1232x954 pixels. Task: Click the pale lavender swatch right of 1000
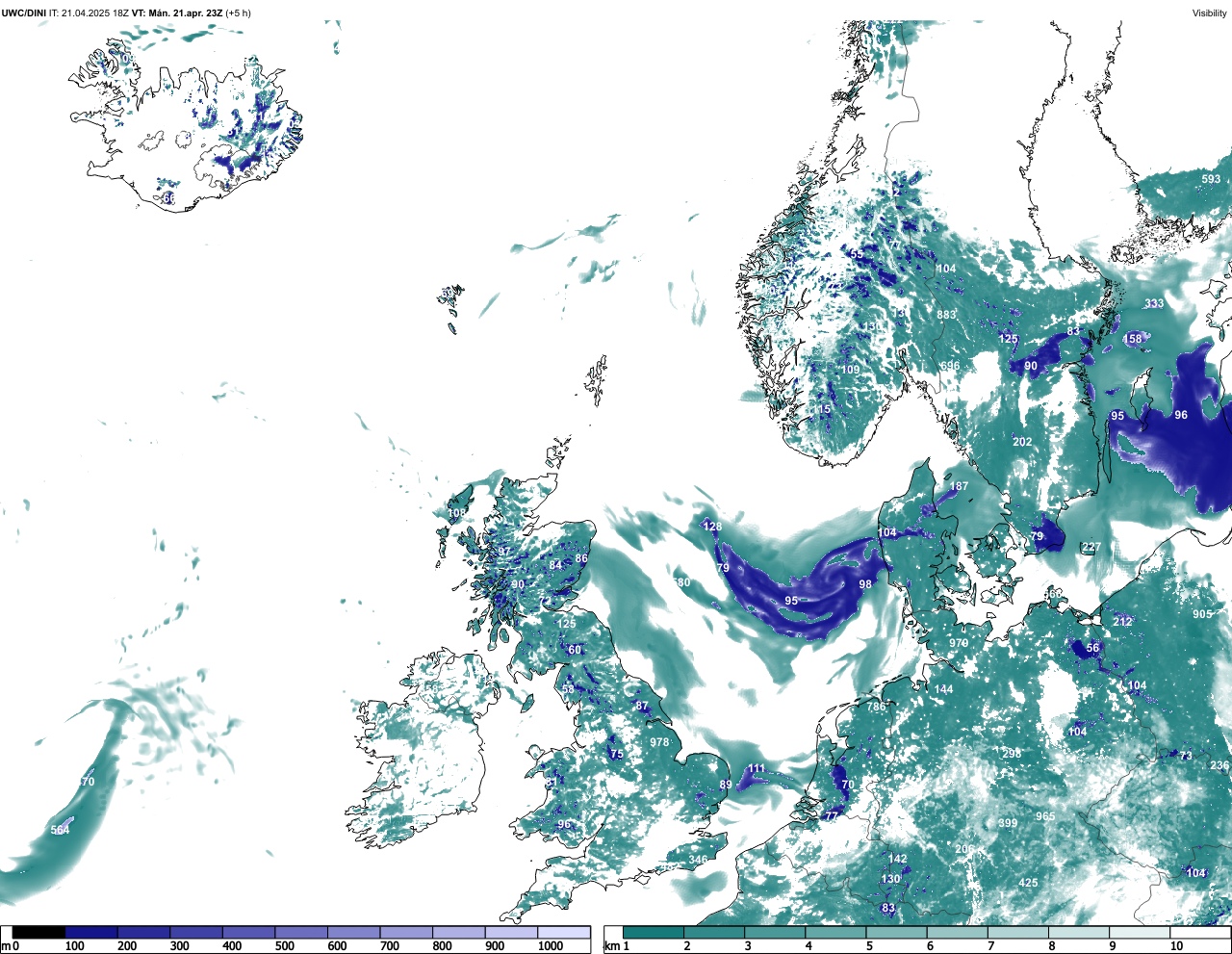click(564, 933)
